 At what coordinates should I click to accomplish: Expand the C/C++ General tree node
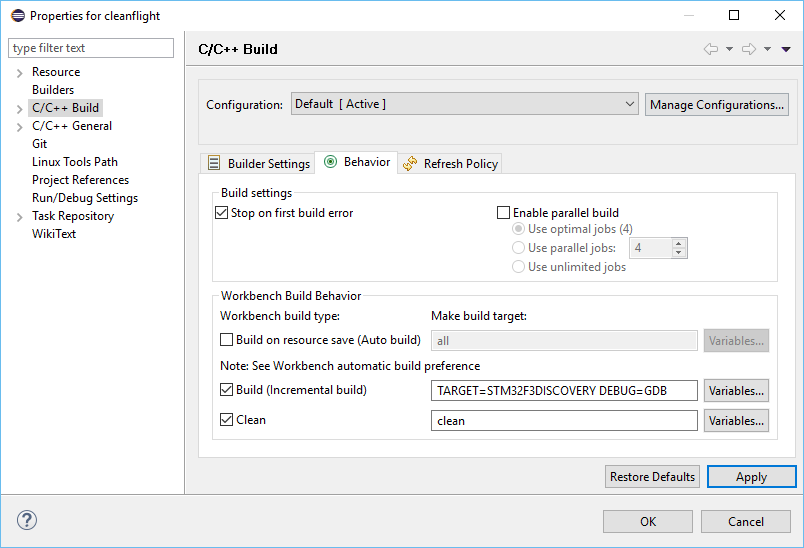[x=20, y=127]
